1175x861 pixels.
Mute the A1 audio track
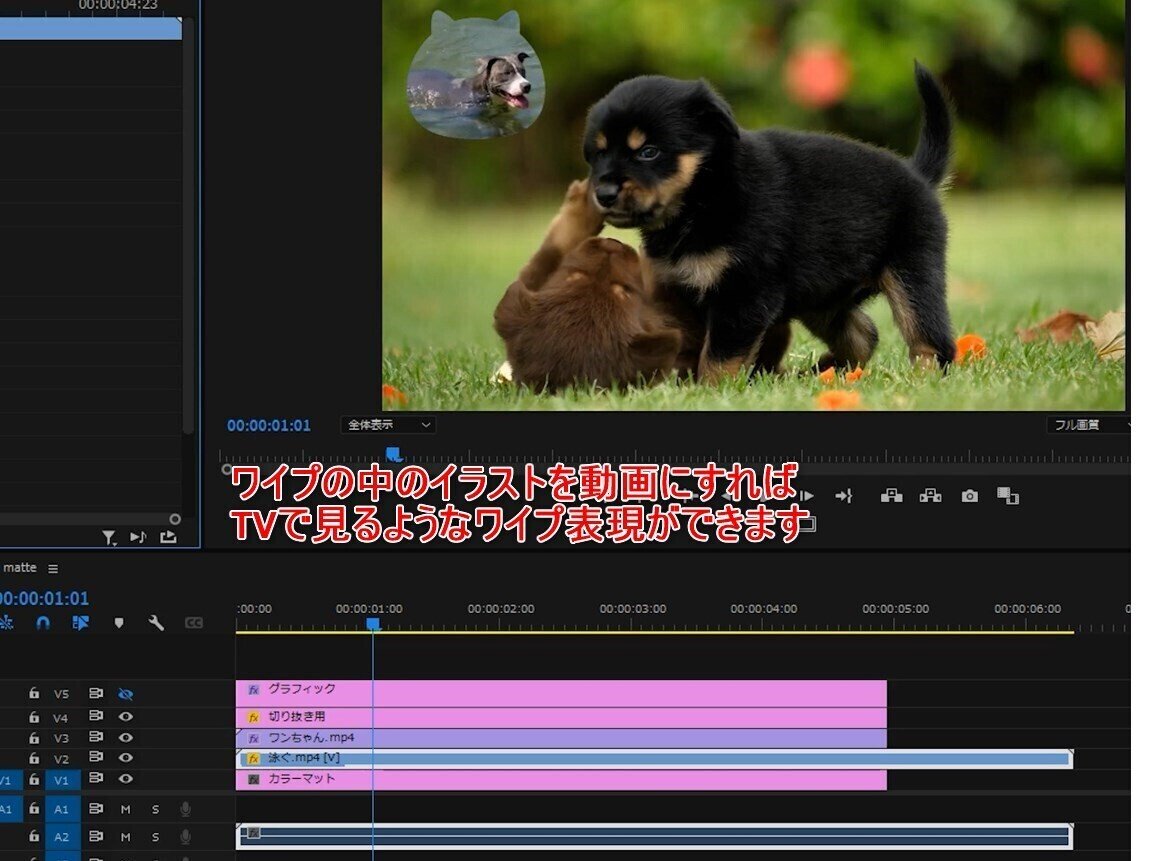(126, 809)
